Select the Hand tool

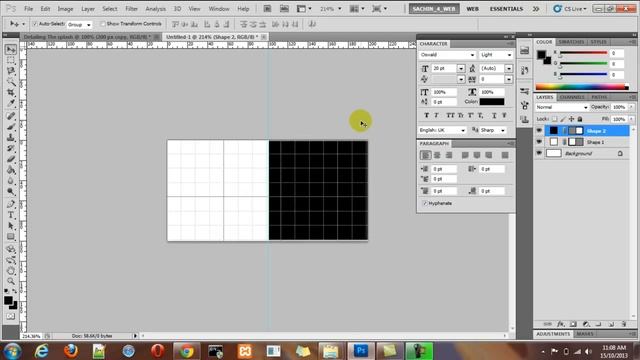(x=11, y=271)
